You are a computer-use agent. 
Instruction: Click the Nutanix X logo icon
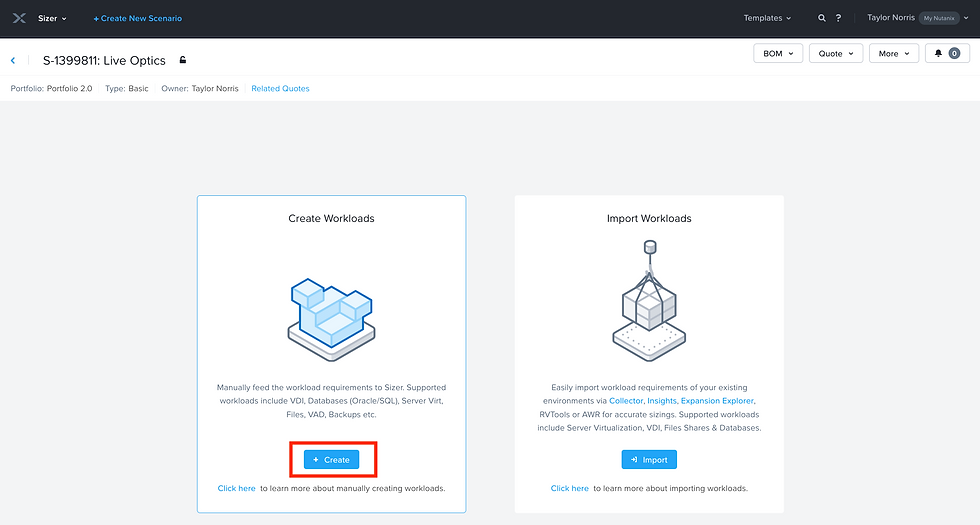click(x=19, y=18)
